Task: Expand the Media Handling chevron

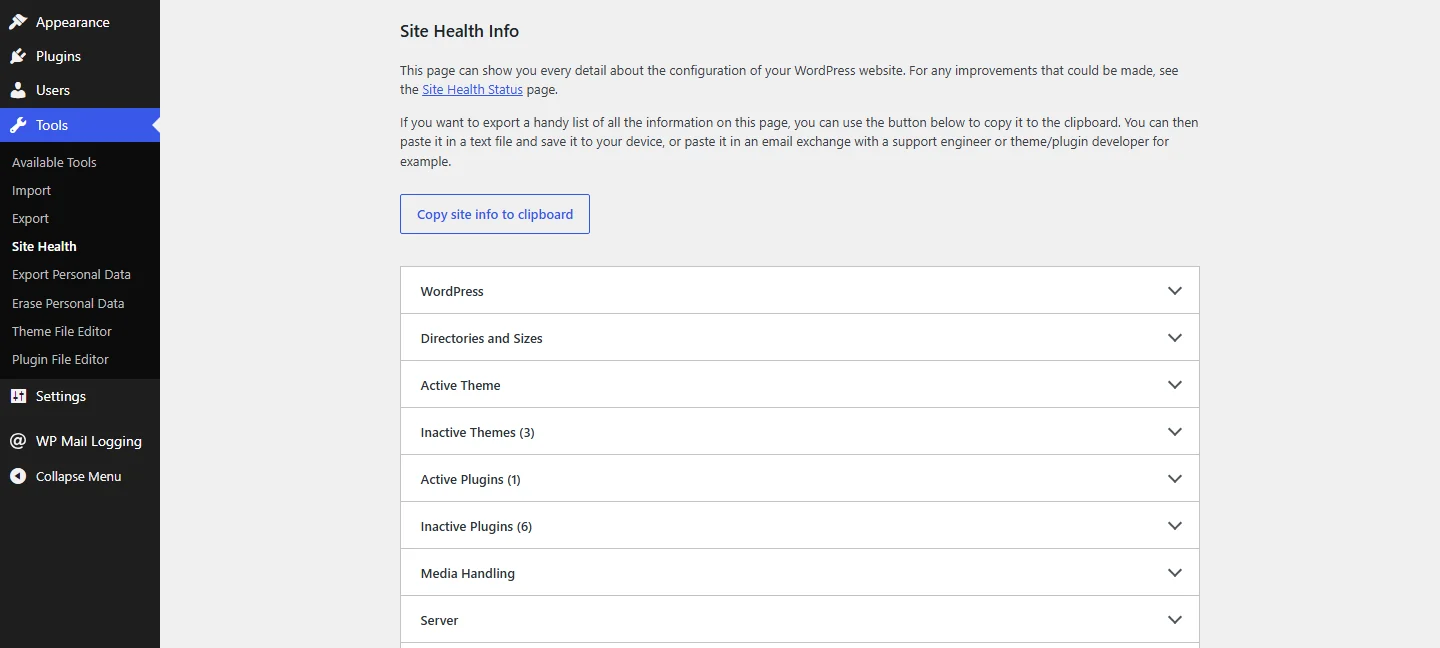Action: (1175, 573)
